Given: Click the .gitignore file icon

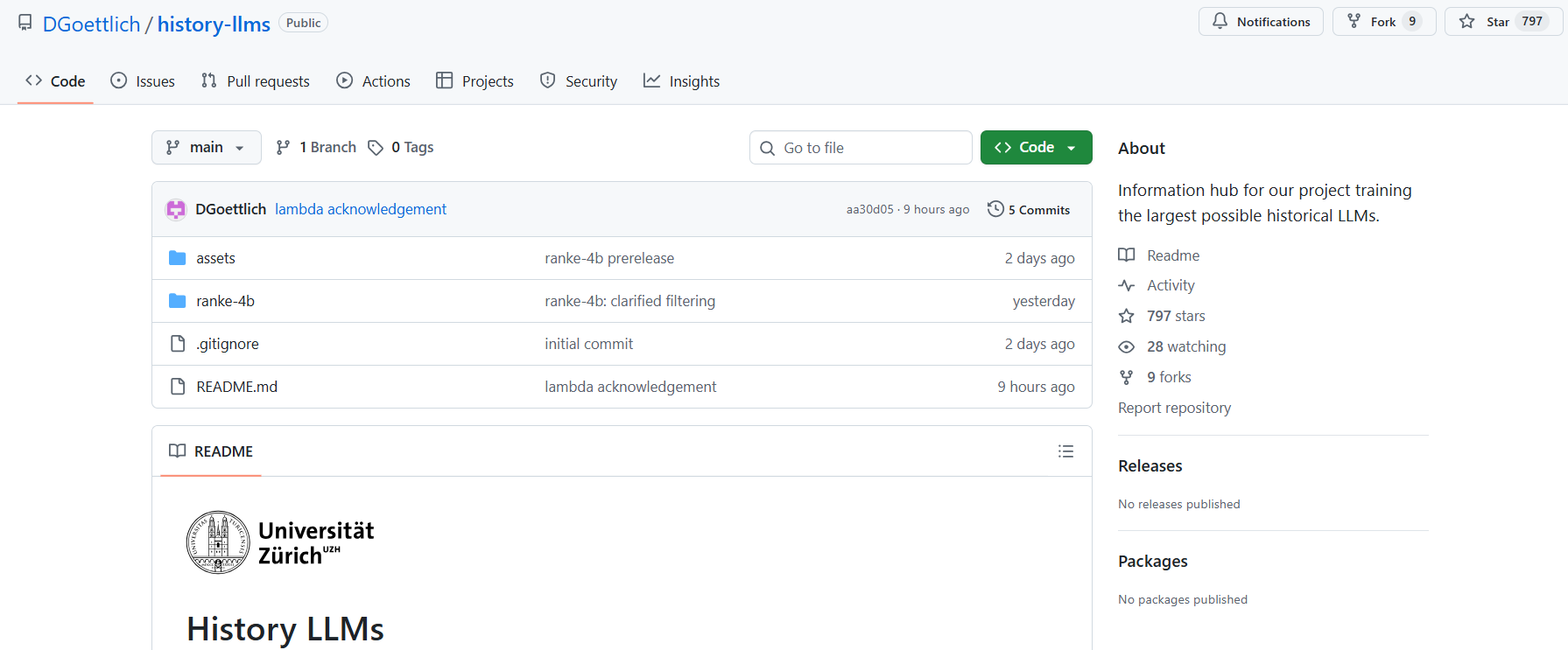Looking at the screenshot, I should (x=178, y=344).
